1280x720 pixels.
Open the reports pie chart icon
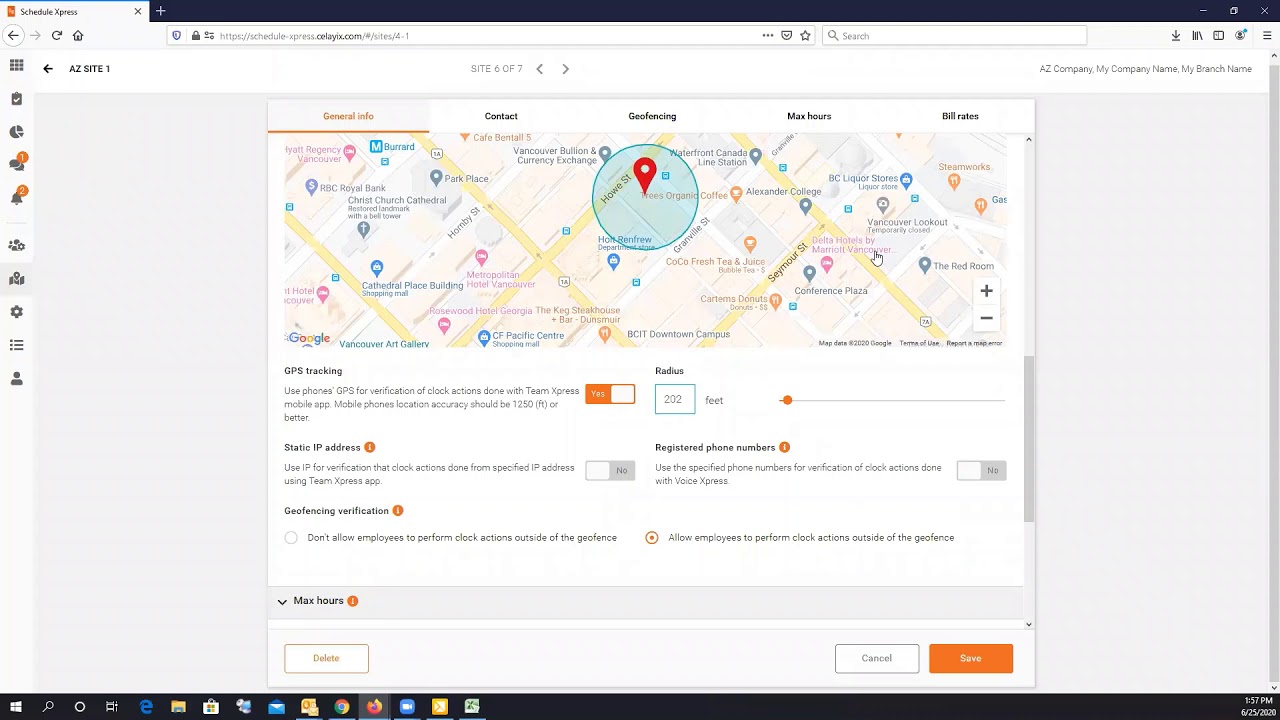point(16,132)
